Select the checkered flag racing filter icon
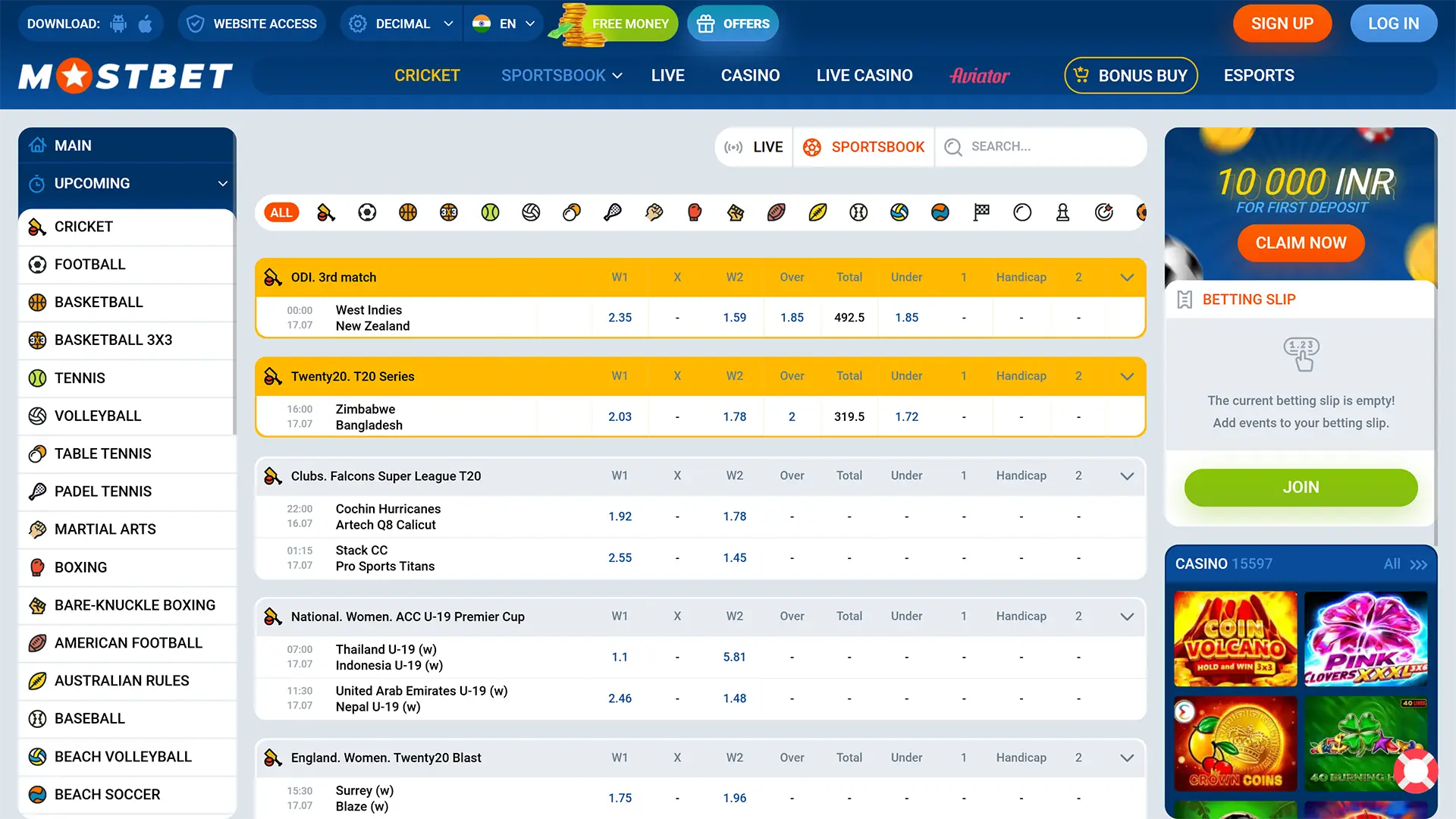The height and width of the screenshot is (819, 1456). coord(981,213)
